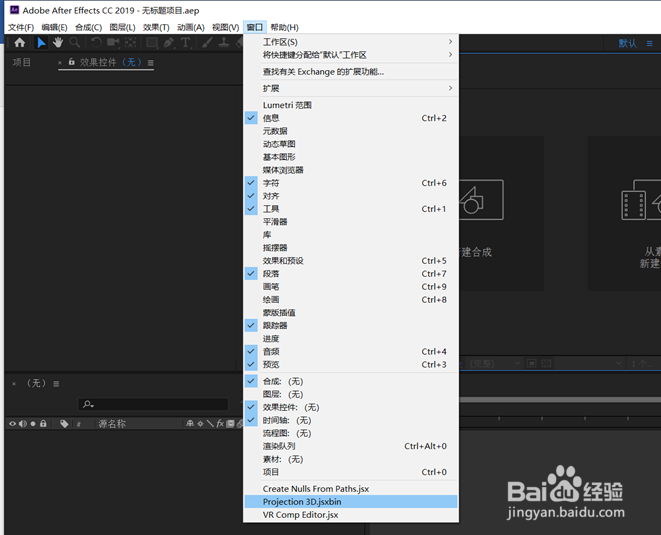The height and width of the screenshot is (535, 661).
Task: Choose Projection 3D.jsxbin script
Action: tap(350, 502)
